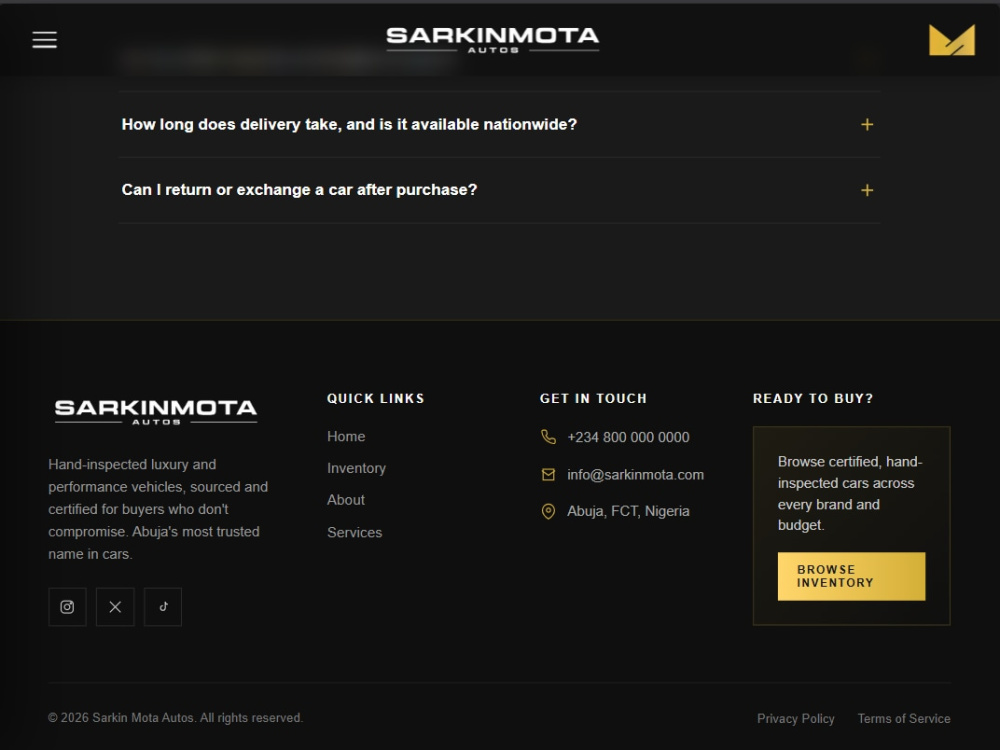Select the Ready To Buy? heading
The height and width of the screenshot is (750, 1000).
coord(813,399)
